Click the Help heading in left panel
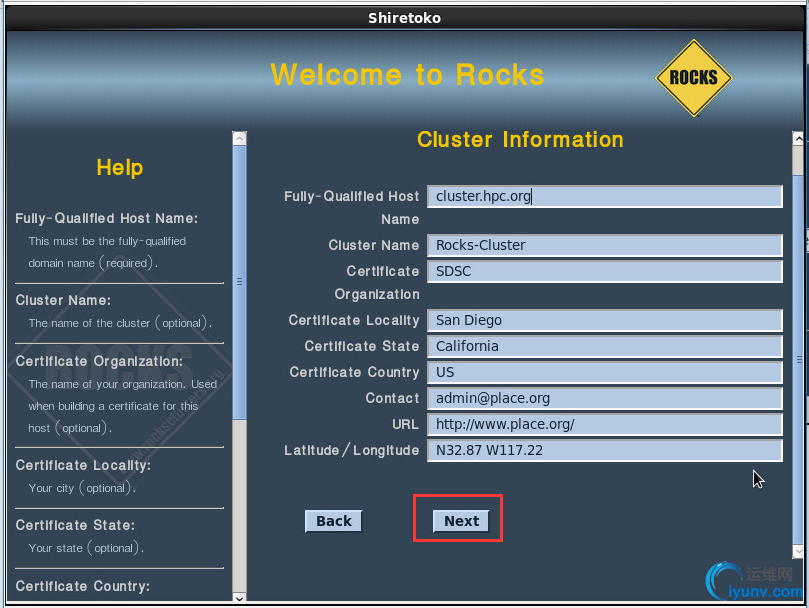This screenshot has height=608, width=809. click(x=120, y=168)
